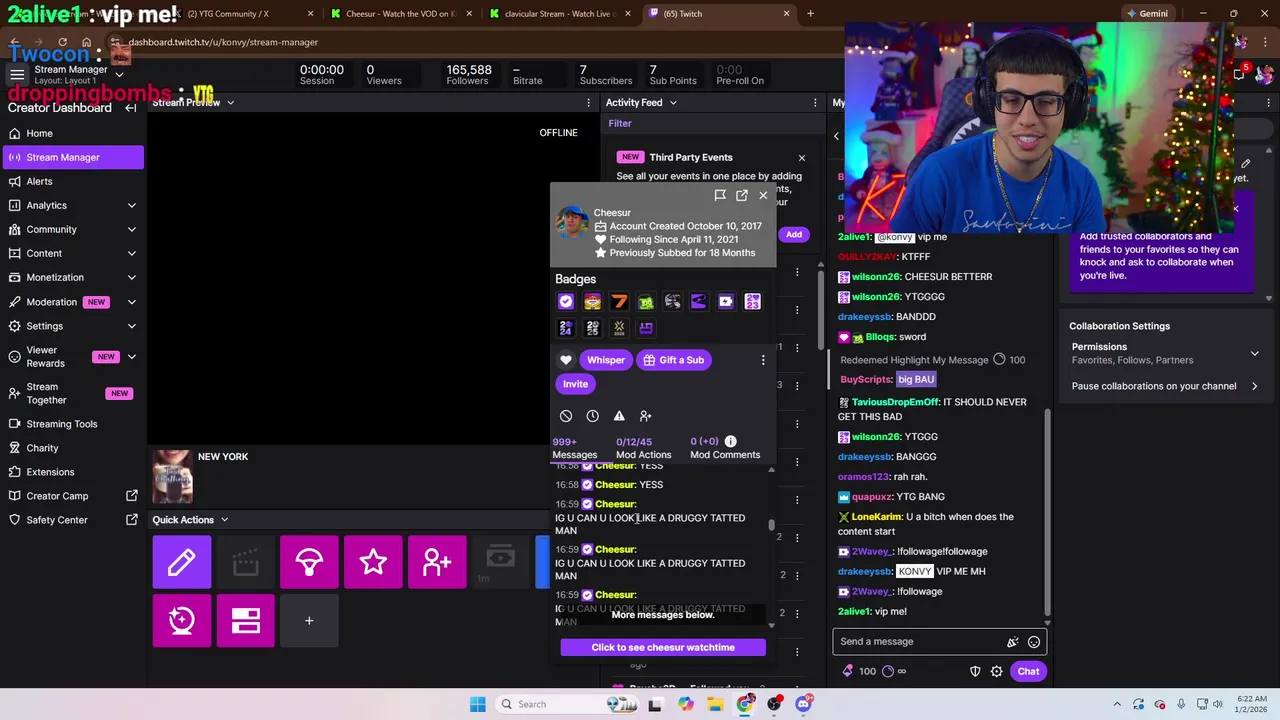Collapse the Creator Dashboard sidebar arrow

(x=131, y=108)
